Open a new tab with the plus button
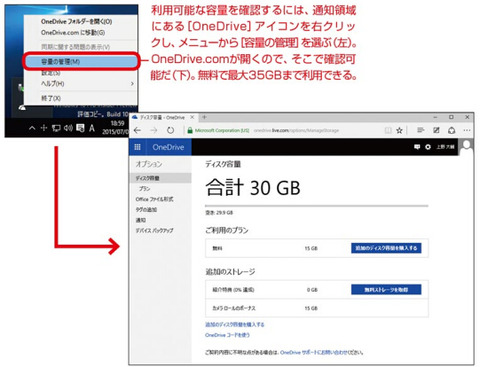This screenshot has width=480, height=367. point(204,117)
